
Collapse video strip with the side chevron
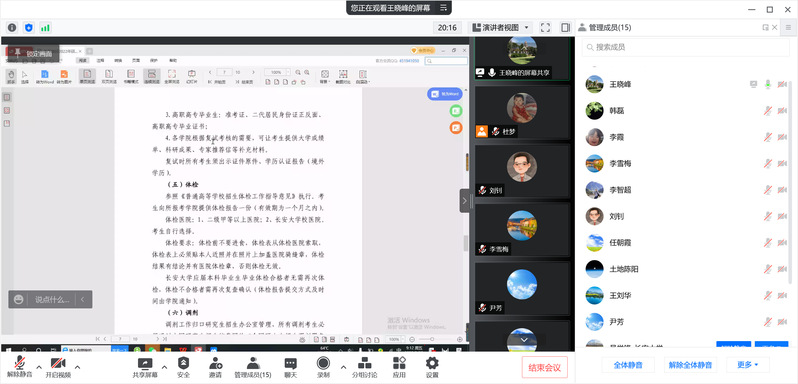click(464, 201)
